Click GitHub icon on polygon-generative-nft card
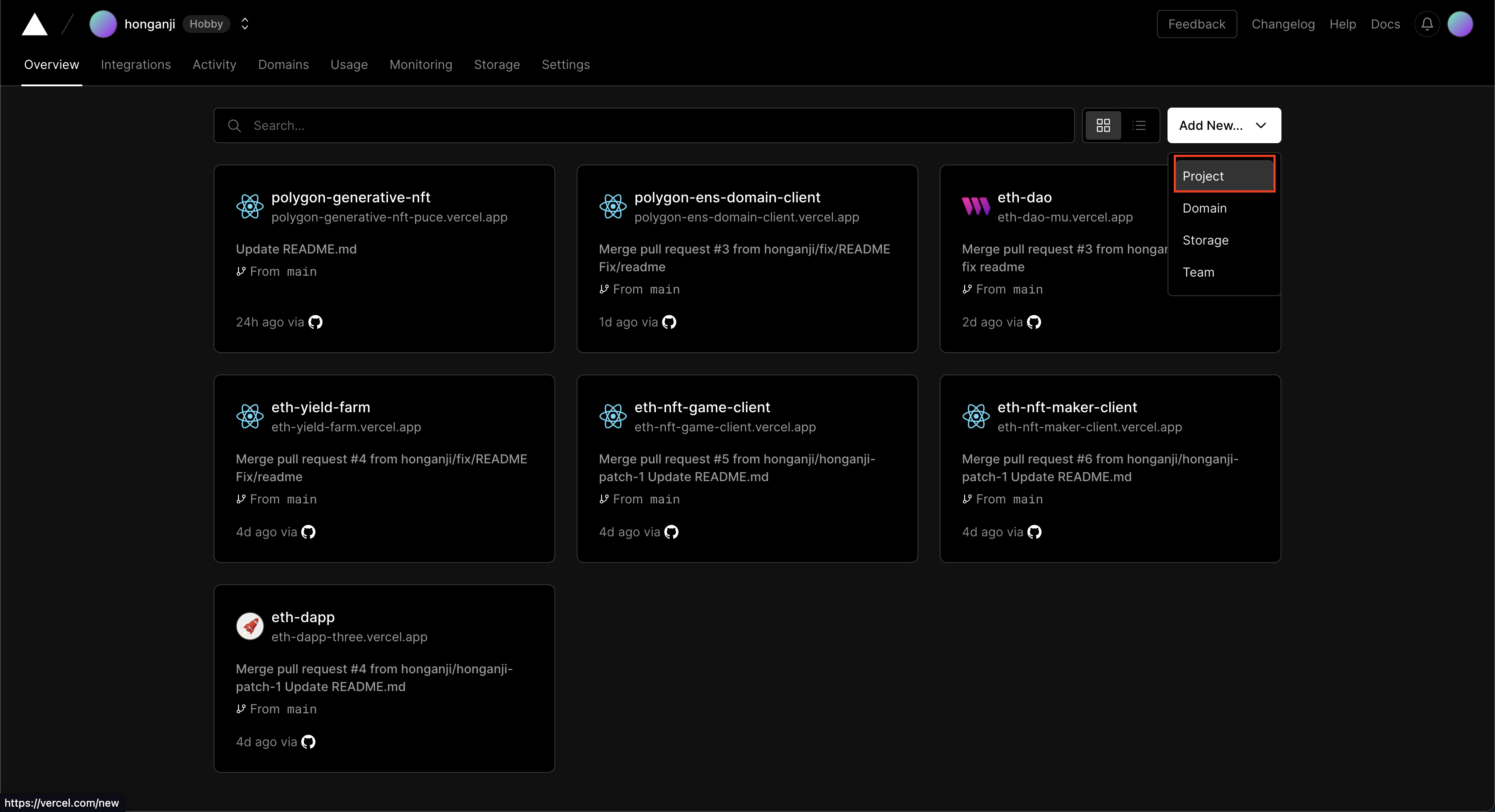Viewport: 1495px width, 812px height. [315, 322]
